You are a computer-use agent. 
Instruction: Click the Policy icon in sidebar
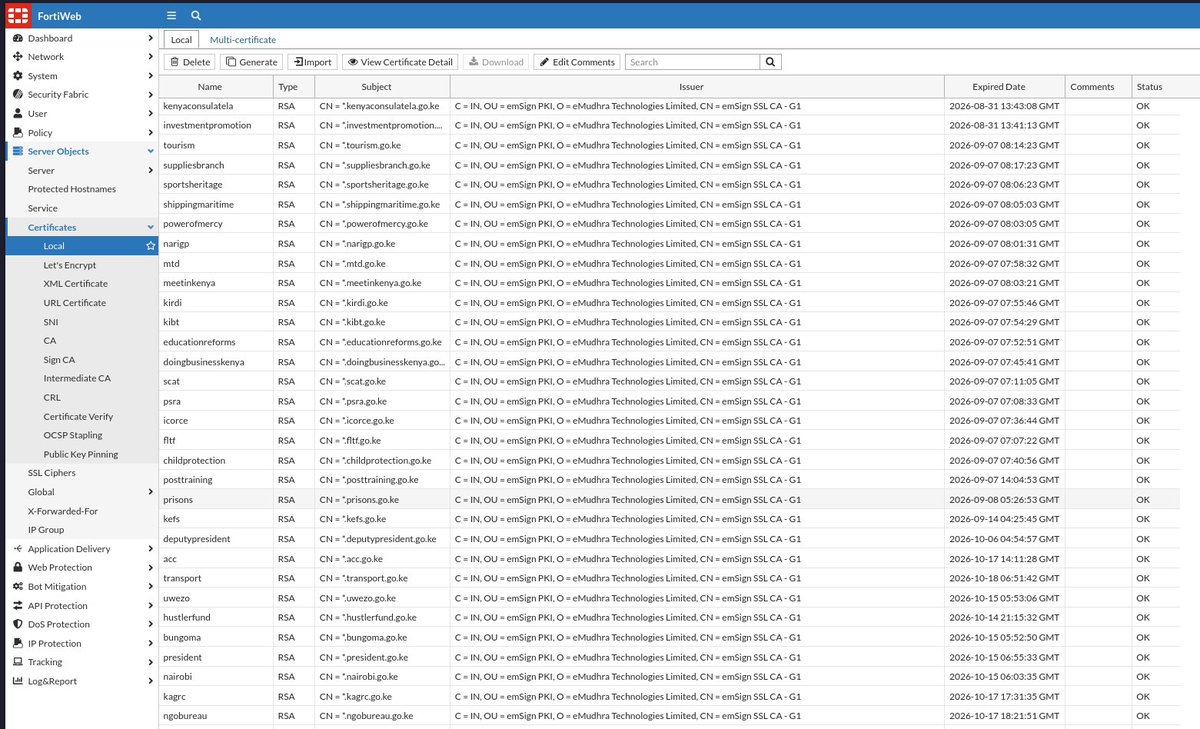[18, 133]
